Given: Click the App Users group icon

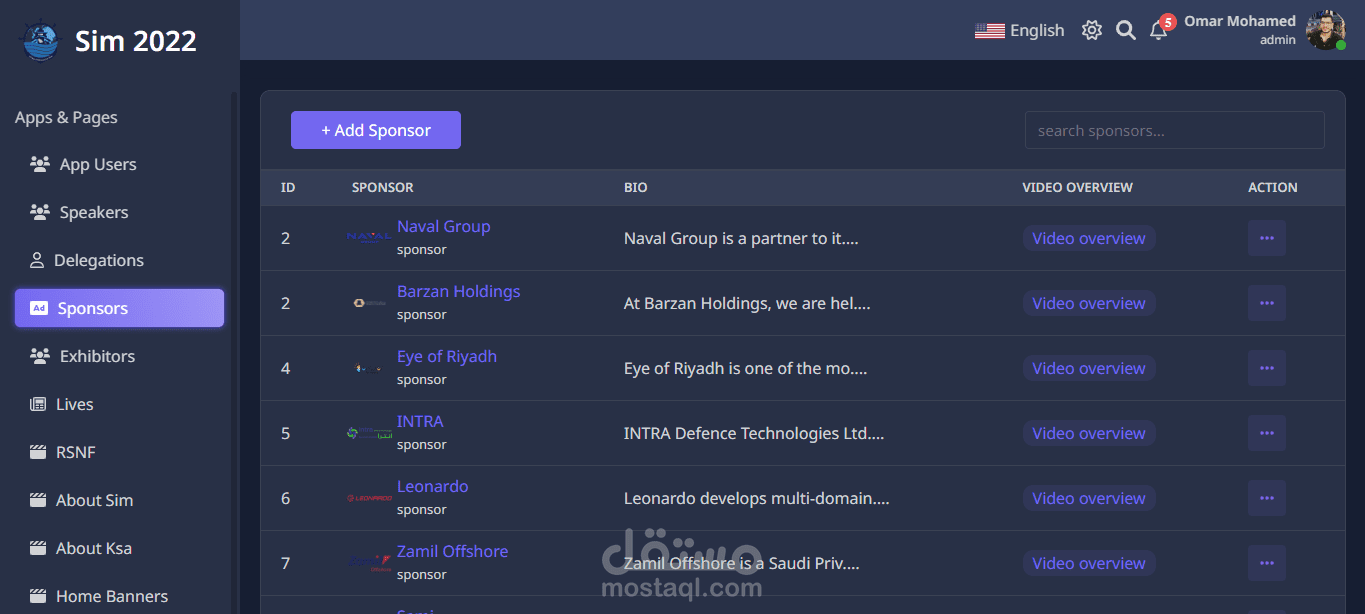Looking at the screenshot, I should [40, 164].
